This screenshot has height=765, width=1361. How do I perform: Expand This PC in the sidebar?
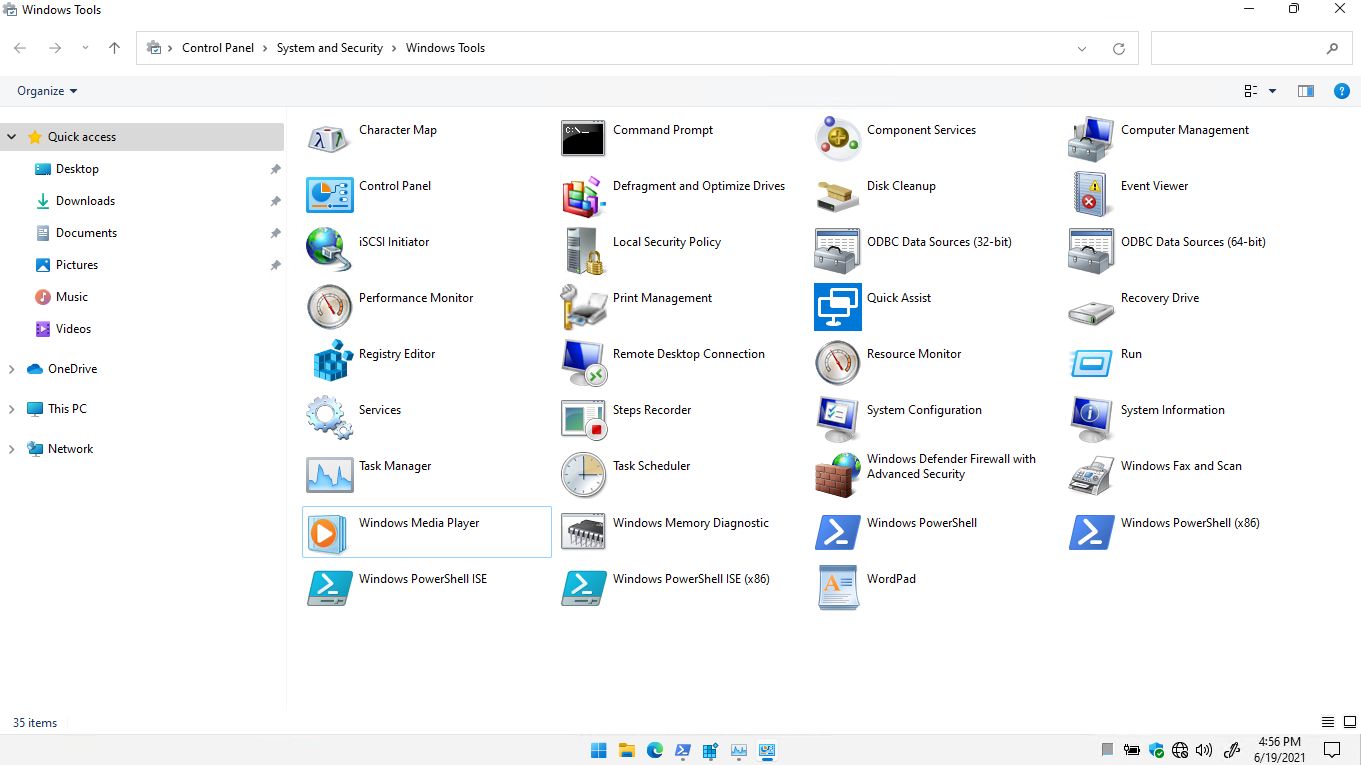pyautogui.click(x=13, y=409)
